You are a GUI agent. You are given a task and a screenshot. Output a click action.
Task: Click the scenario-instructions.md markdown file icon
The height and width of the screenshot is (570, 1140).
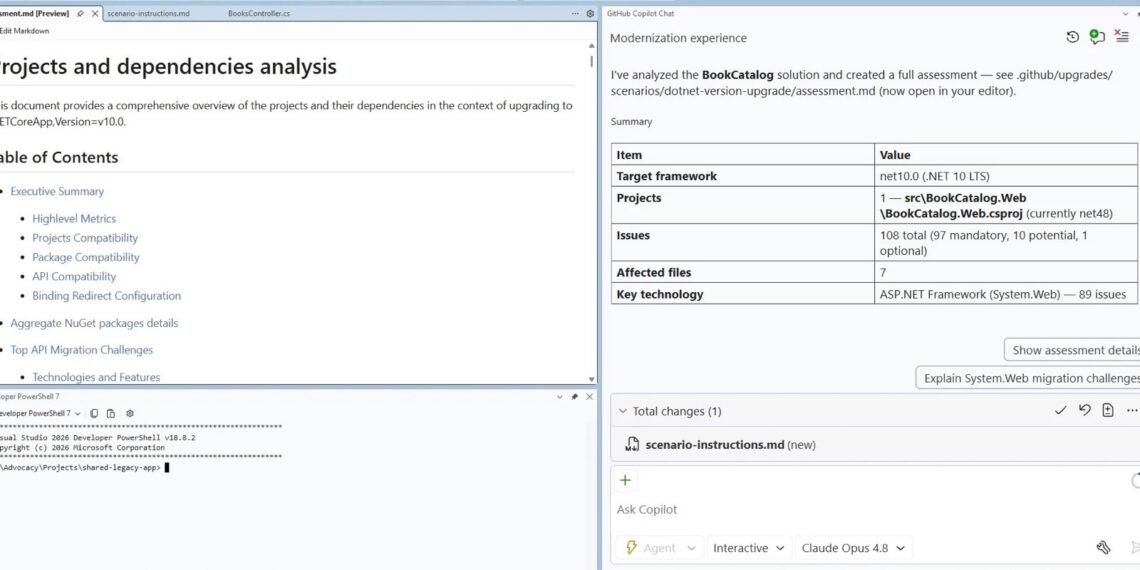pos(633,444)
